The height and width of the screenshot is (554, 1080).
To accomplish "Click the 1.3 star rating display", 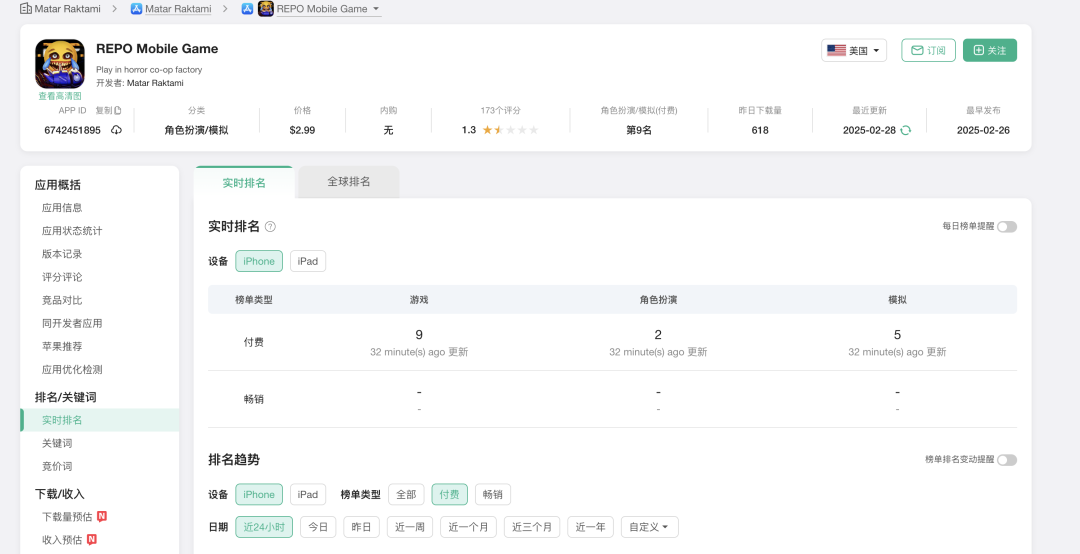I will point(500,130).
